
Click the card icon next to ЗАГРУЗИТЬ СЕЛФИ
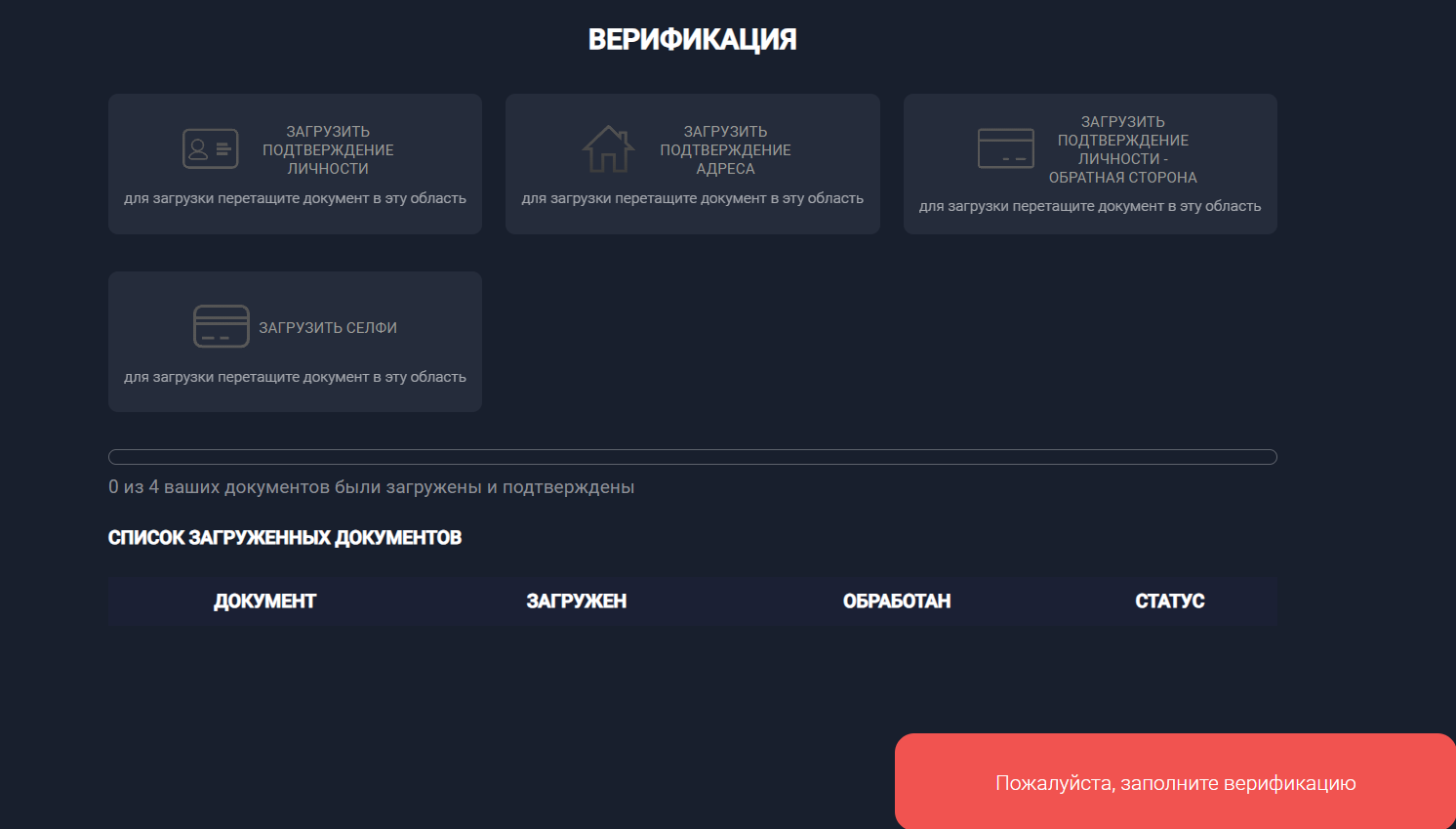pos(222,326)
